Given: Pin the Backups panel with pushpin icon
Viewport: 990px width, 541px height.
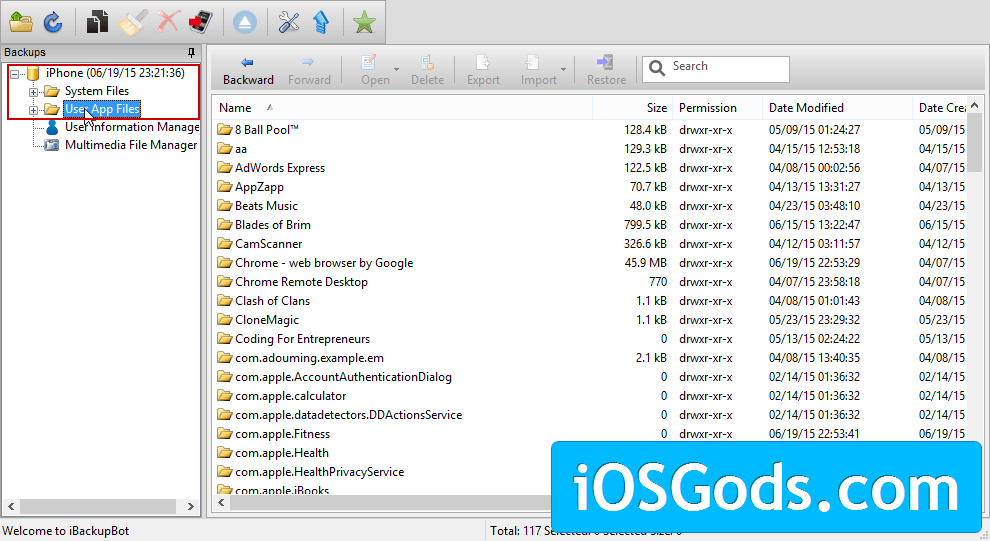Looking at the screenshot, I should [191, 52].
